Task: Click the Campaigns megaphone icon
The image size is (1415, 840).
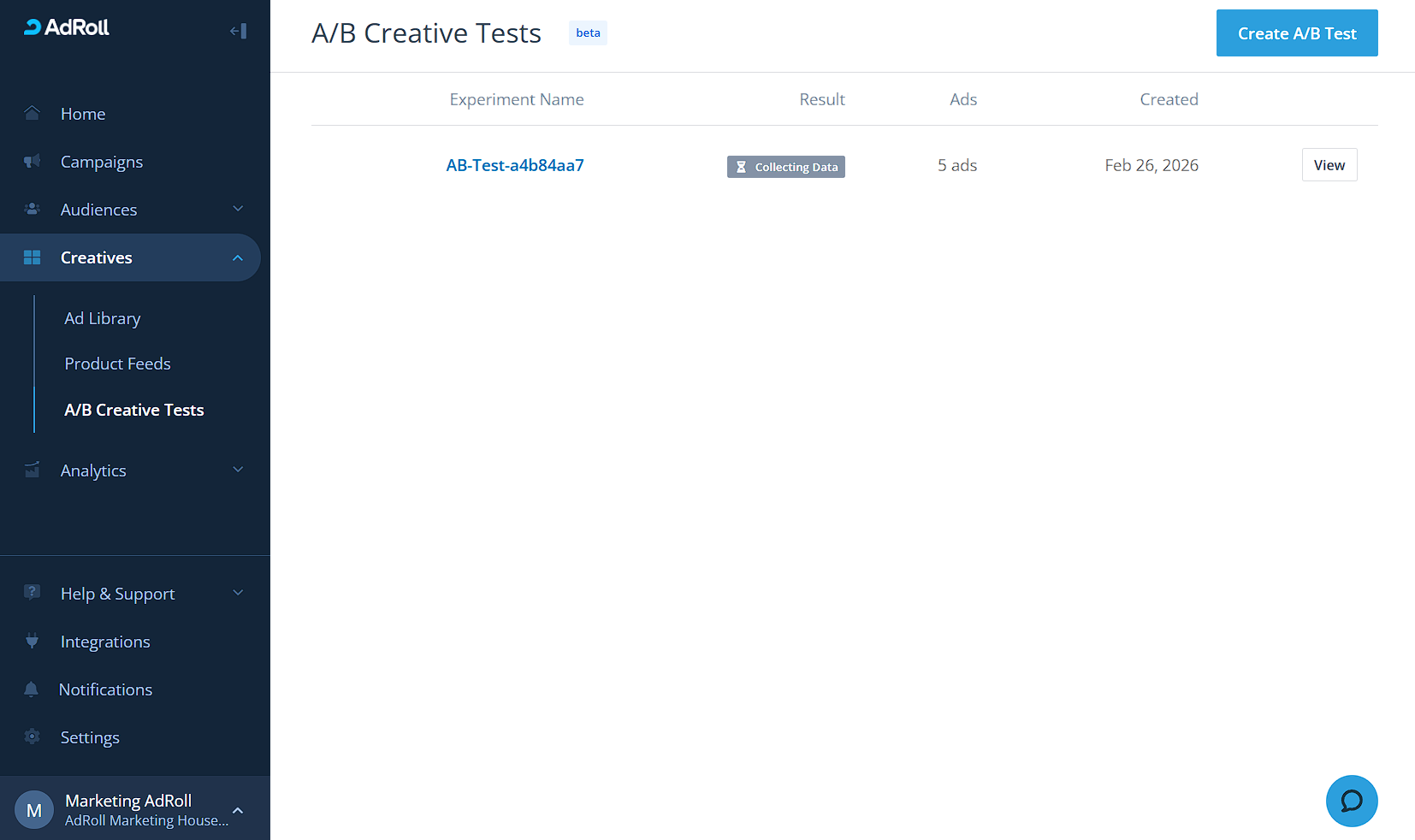Action: click(33, 162)
